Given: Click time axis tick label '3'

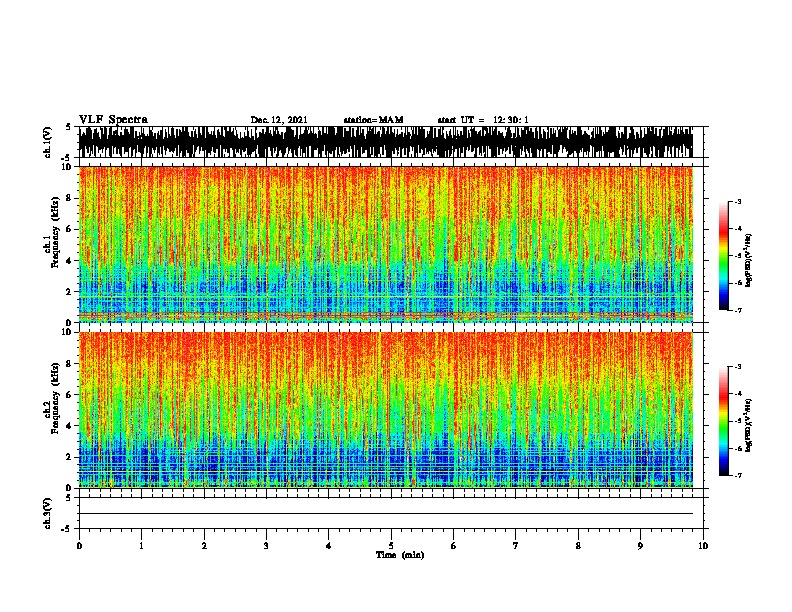Looking at the screenshot, I should [x=266, y=546].
